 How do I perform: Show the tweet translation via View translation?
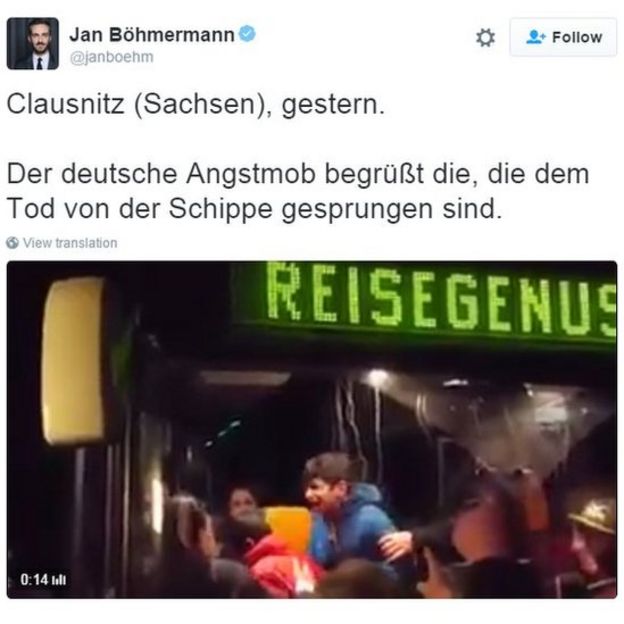coord(70,243)
